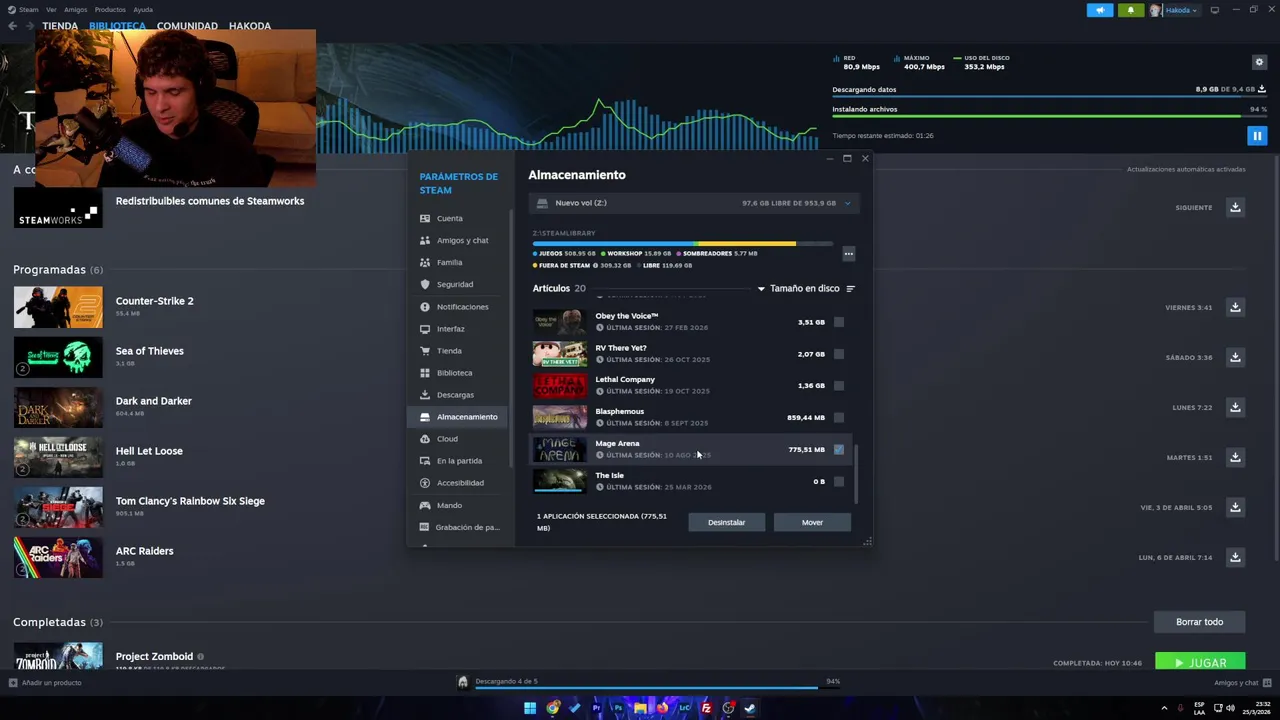
Task: Open En la partida settings section
Action: [460, 461]
